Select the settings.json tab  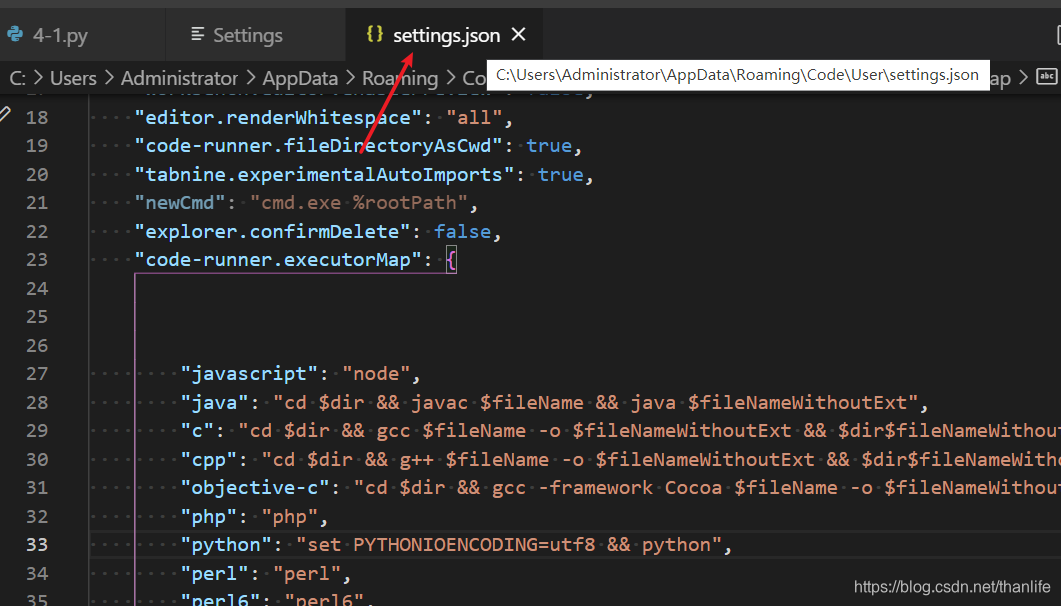[444, 33]
